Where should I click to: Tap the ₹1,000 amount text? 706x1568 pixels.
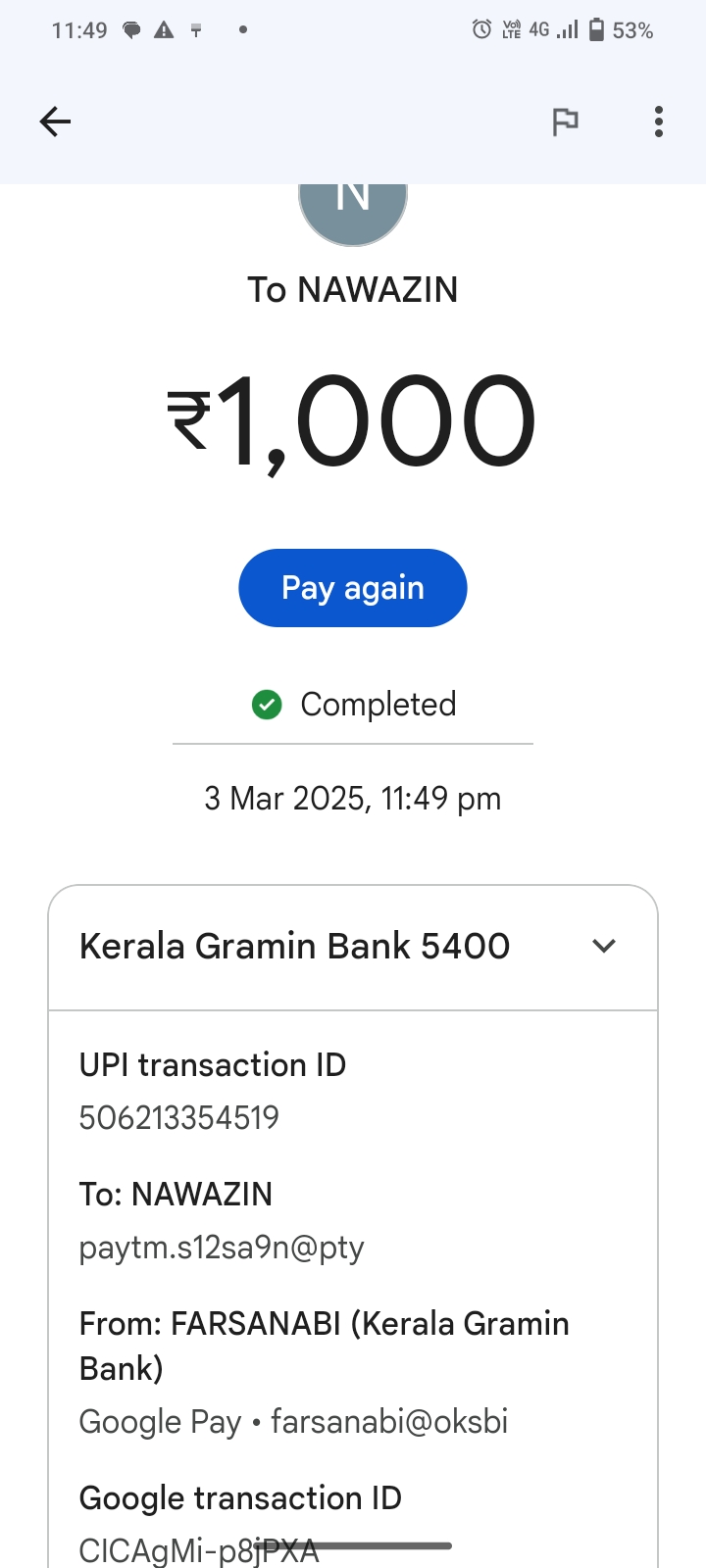click(x=353, y=421)
